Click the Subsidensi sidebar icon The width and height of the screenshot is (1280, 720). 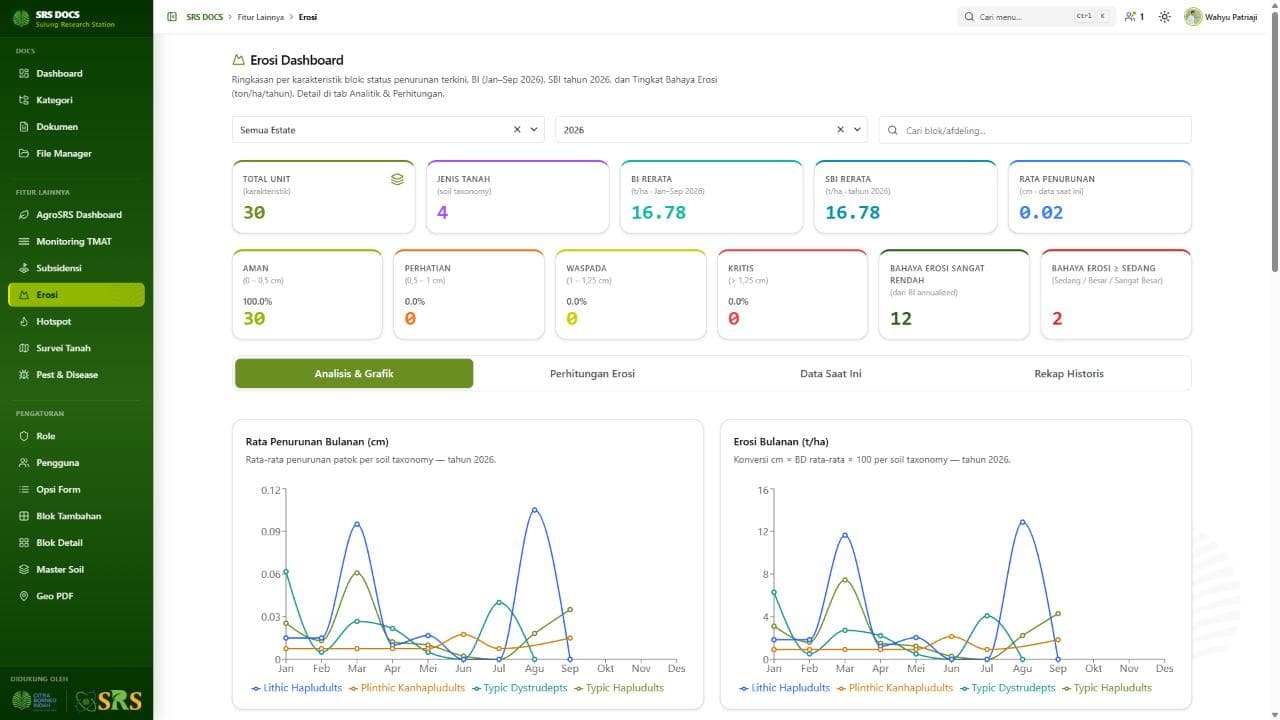click(25, 268)
